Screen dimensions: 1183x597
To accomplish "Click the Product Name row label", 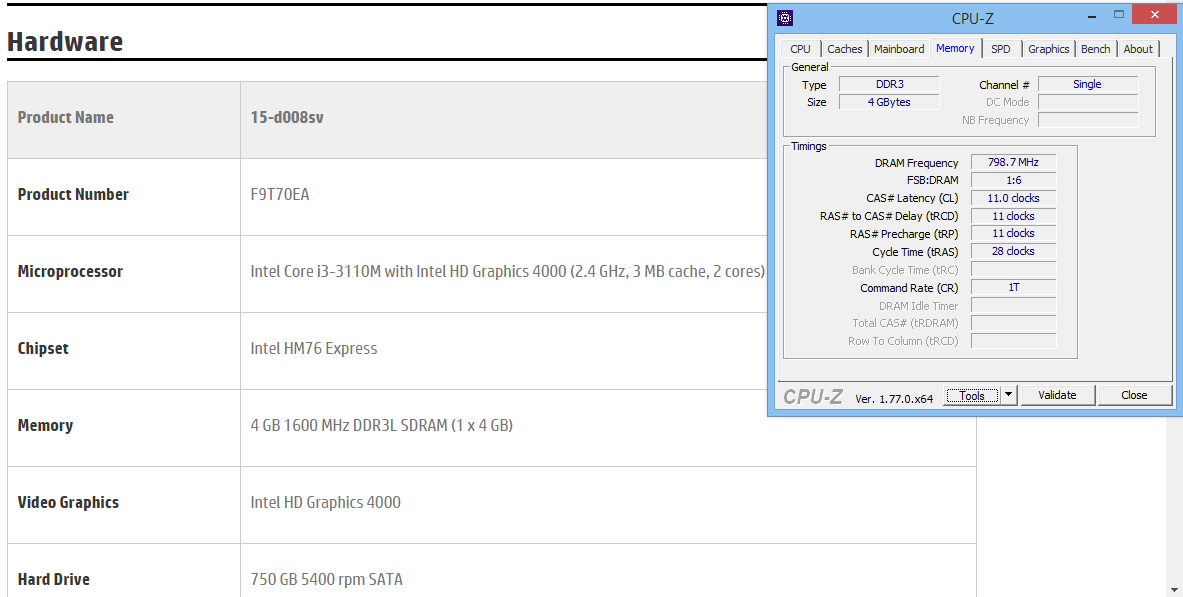I will 66,118.
